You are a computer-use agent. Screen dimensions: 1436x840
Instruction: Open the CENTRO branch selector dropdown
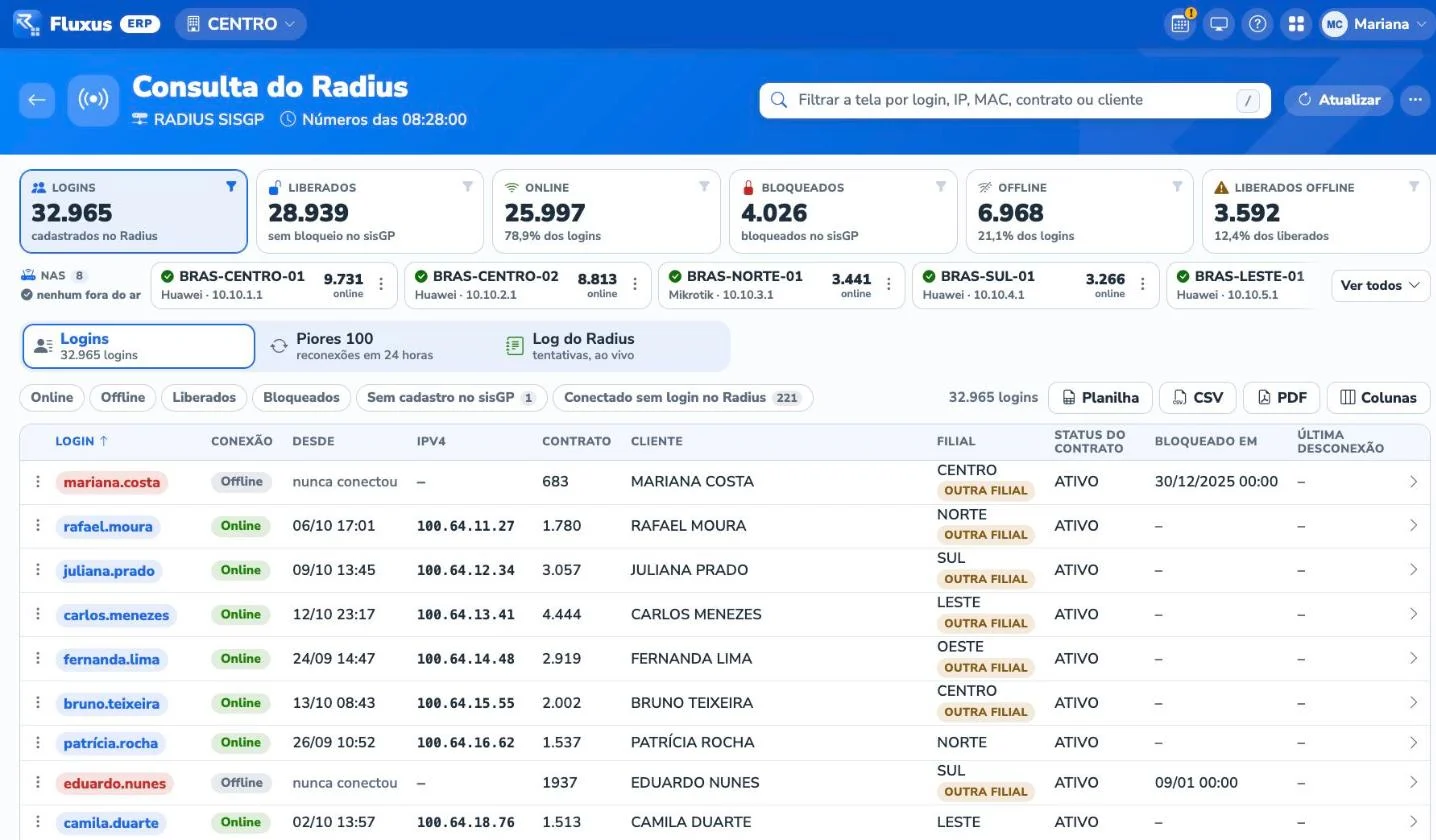click(x=241, y=24)
